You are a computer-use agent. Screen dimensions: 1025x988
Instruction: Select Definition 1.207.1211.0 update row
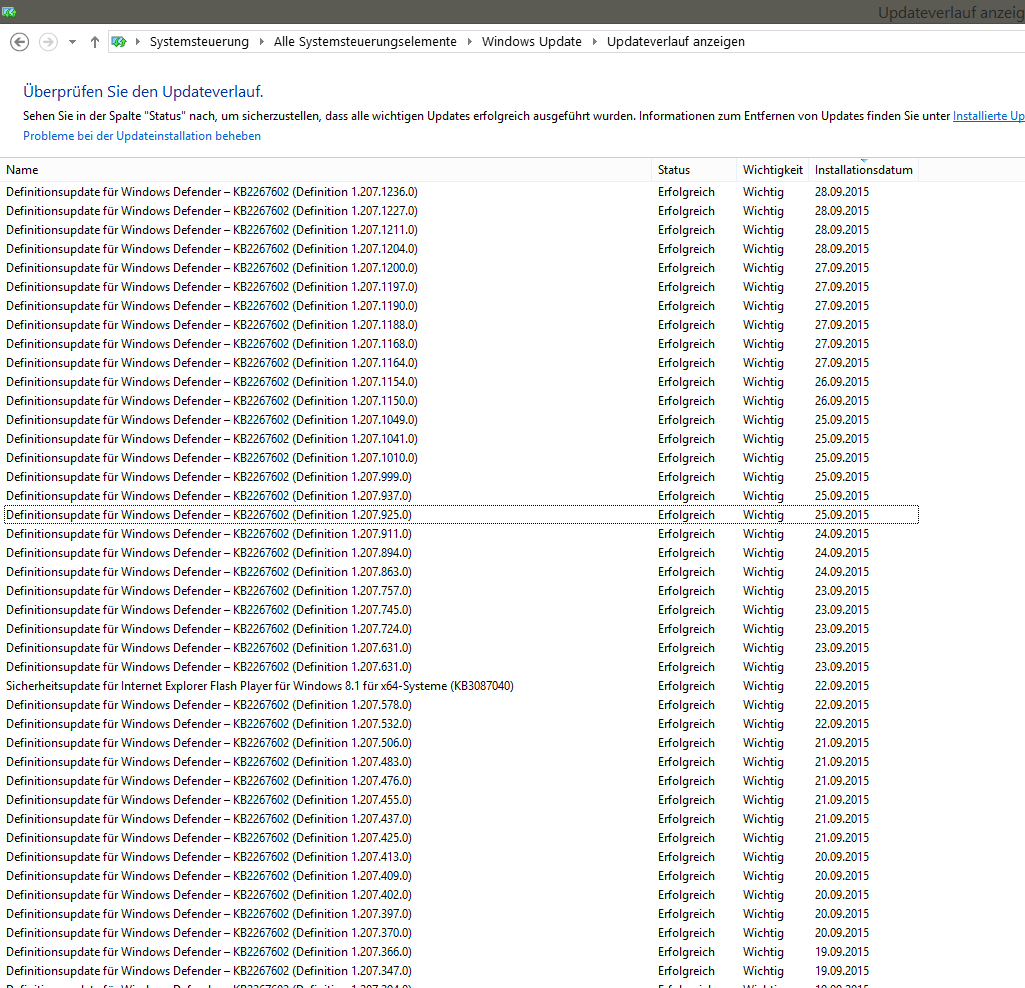coord(461,230)
